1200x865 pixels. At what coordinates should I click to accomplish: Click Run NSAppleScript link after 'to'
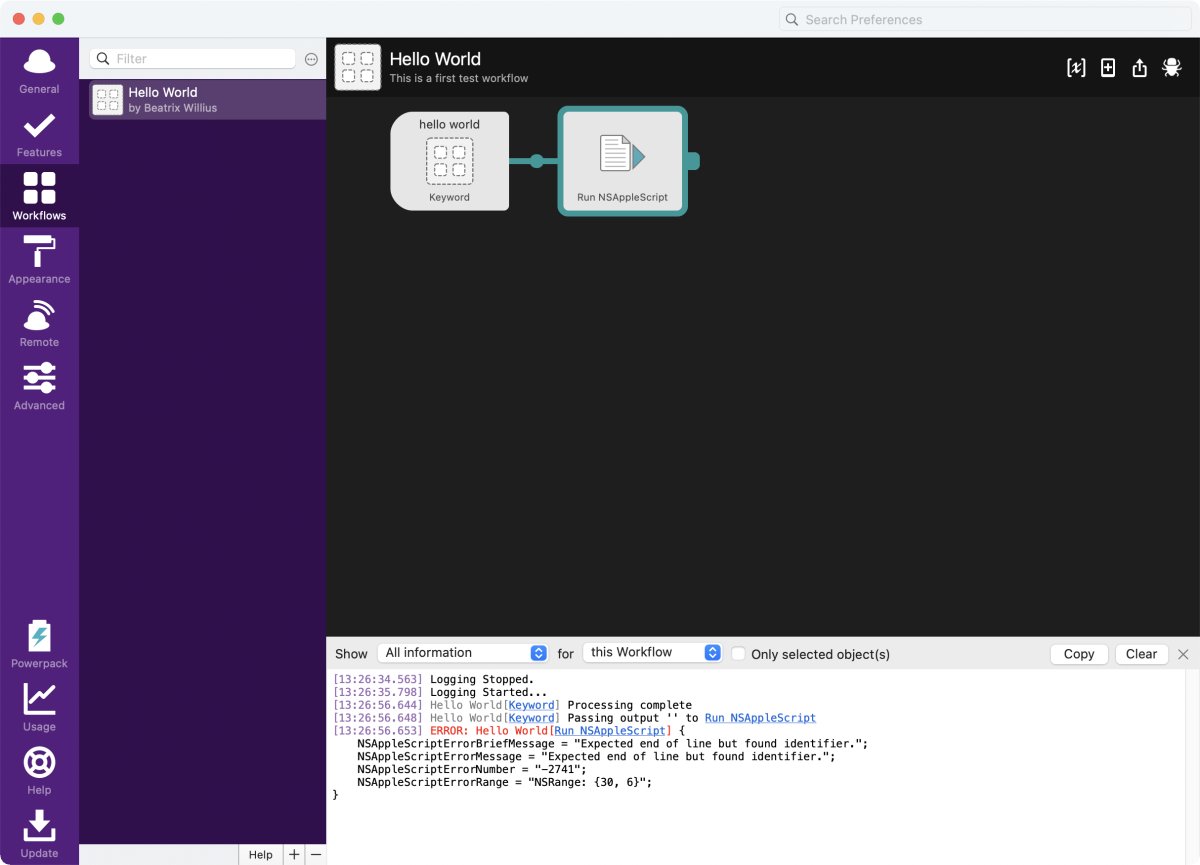click(760, 718)
